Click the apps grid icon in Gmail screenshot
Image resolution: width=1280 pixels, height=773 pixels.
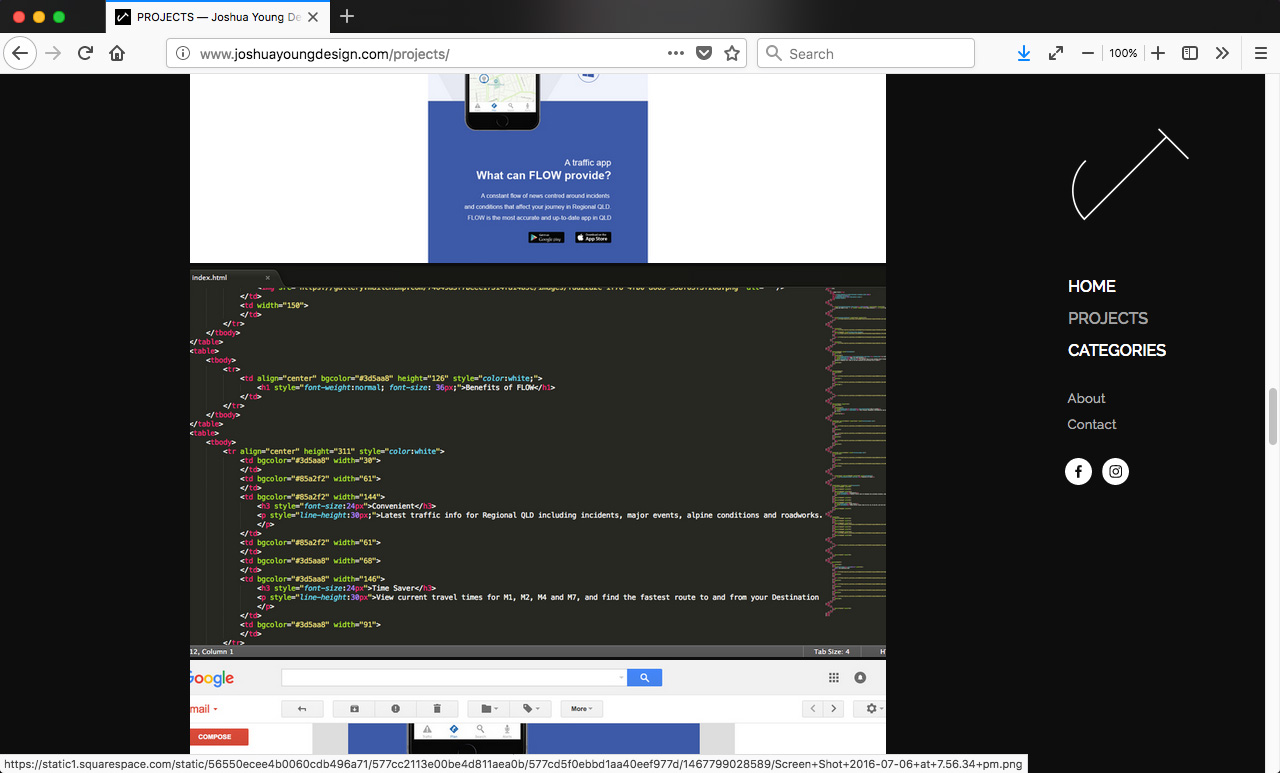click(x=834, y=678)
